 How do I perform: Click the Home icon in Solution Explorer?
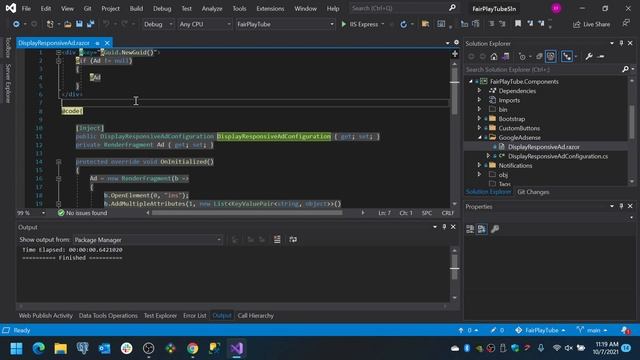click(x=494, y=57)
